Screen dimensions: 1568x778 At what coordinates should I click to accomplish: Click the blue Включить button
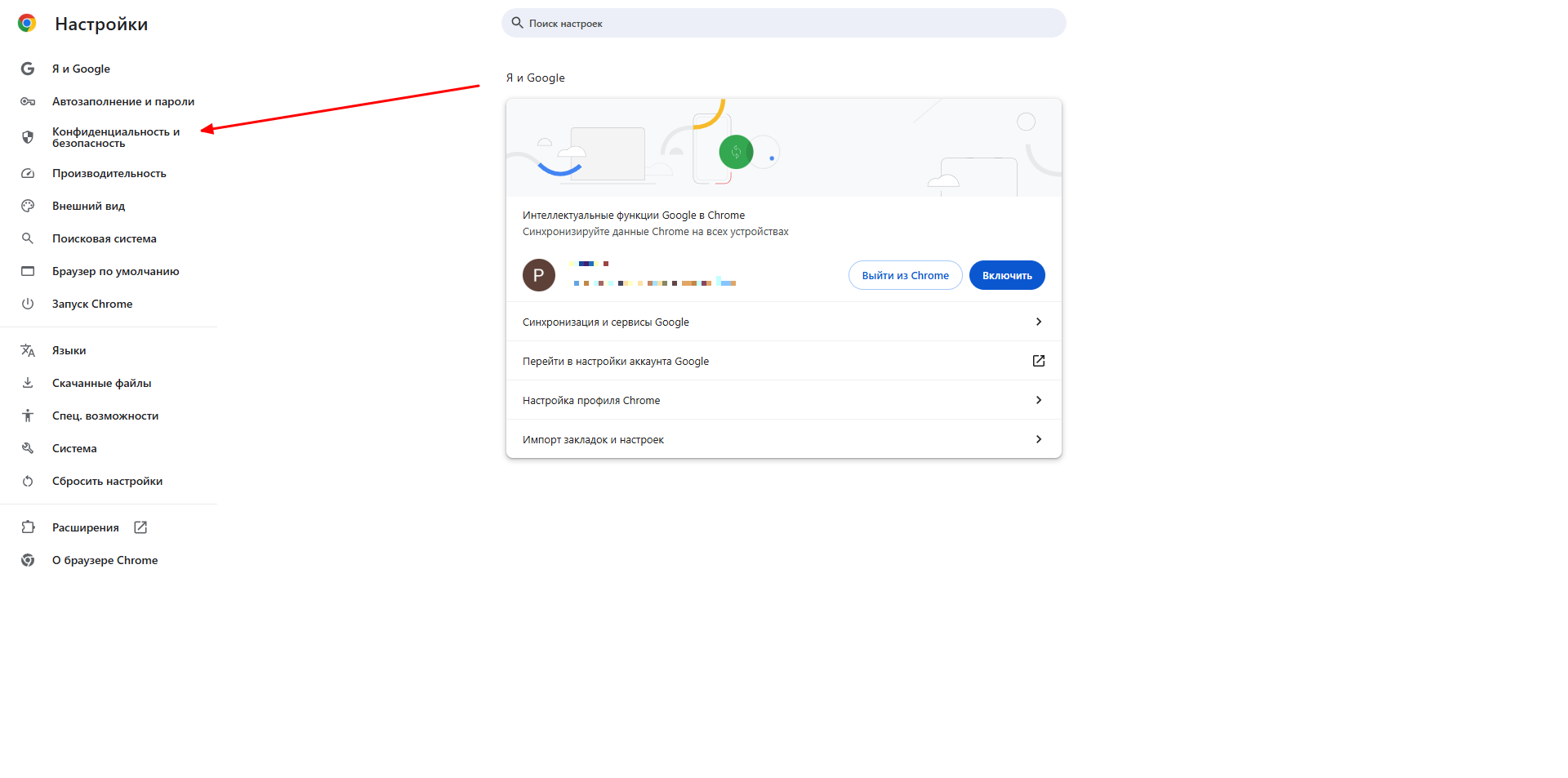[x=1007, y=275]
